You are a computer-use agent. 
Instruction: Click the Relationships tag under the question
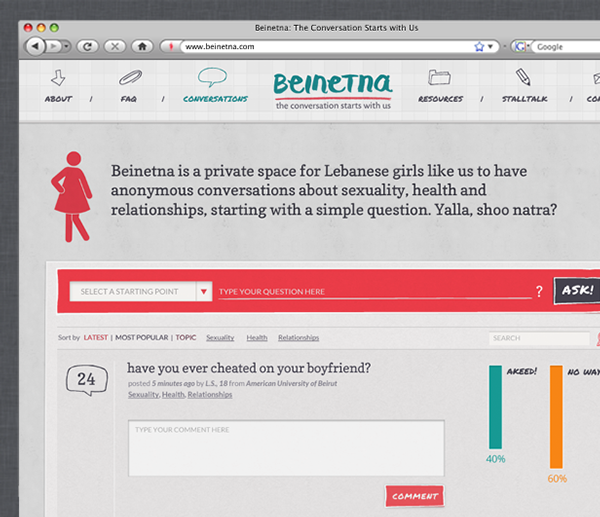coord(210,395)
